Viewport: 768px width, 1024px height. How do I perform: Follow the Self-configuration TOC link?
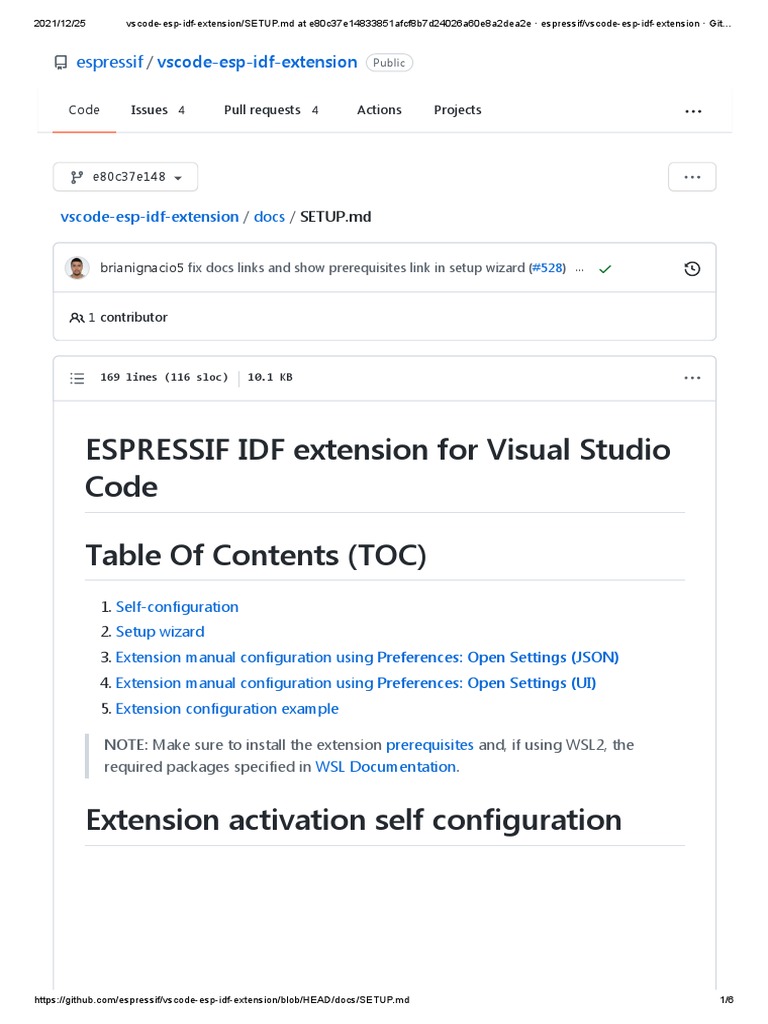177,606
